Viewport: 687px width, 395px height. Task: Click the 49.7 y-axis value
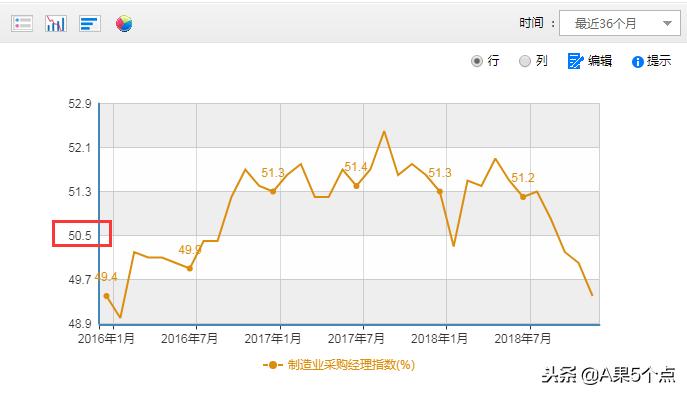click(x=80, y=279)
